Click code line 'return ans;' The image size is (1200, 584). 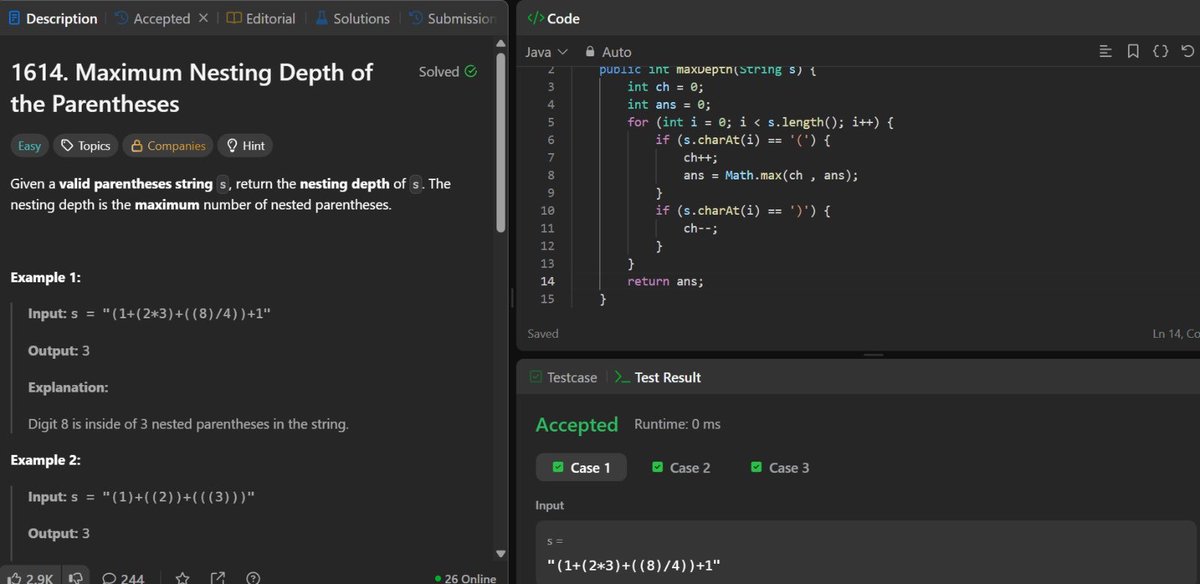click(665, 281)
